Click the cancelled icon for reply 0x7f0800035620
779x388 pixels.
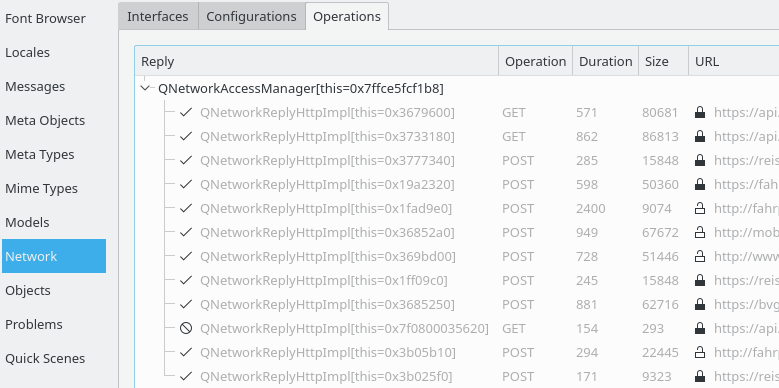point(186,328)
